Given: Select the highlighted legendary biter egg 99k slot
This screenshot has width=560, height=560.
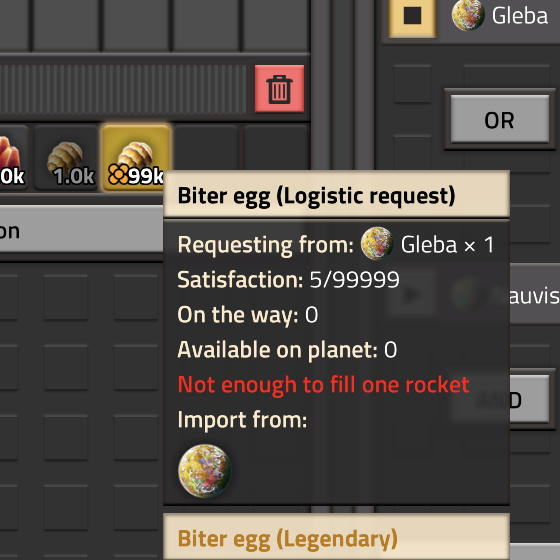Looking at the screenshot, I should pyautogui.click(x=136, y=158).
